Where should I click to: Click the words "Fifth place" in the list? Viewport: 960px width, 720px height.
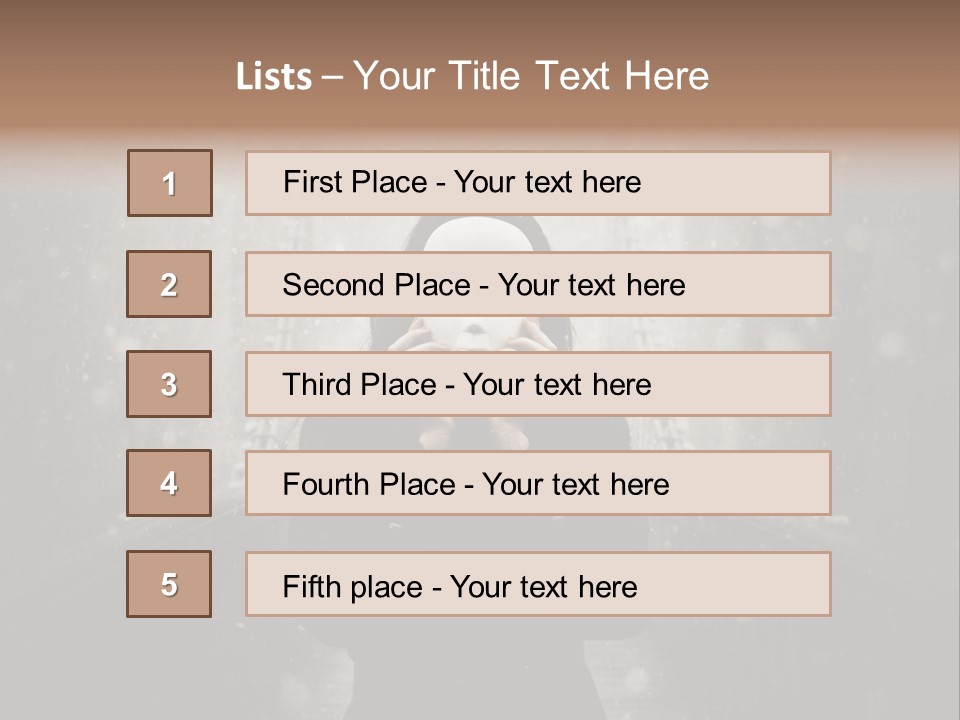[x=353, y=586]
